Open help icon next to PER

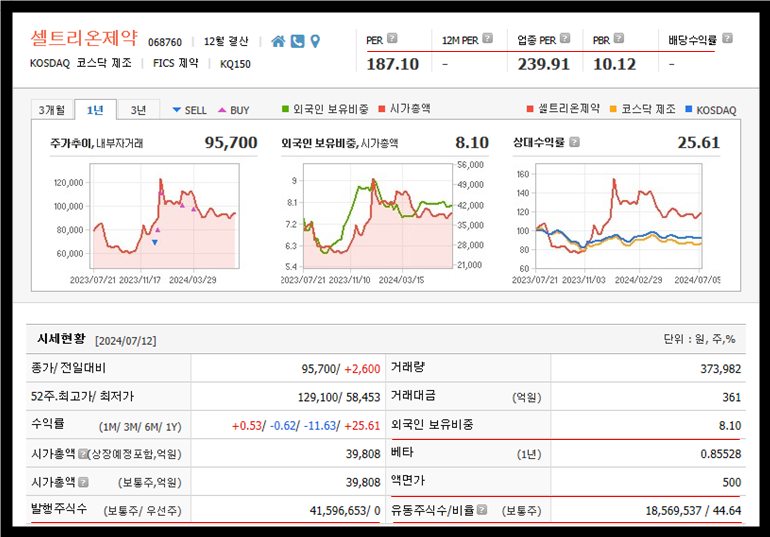click(x=392, y=38)
